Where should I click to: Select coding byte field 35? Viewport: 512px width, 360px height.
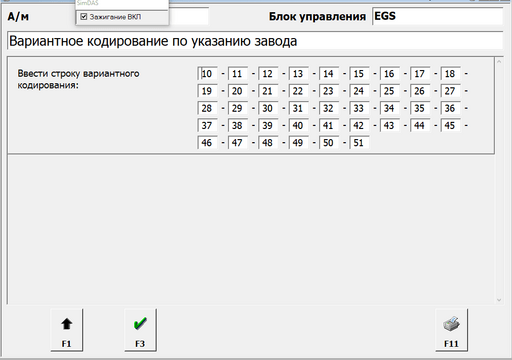point(420,108)
